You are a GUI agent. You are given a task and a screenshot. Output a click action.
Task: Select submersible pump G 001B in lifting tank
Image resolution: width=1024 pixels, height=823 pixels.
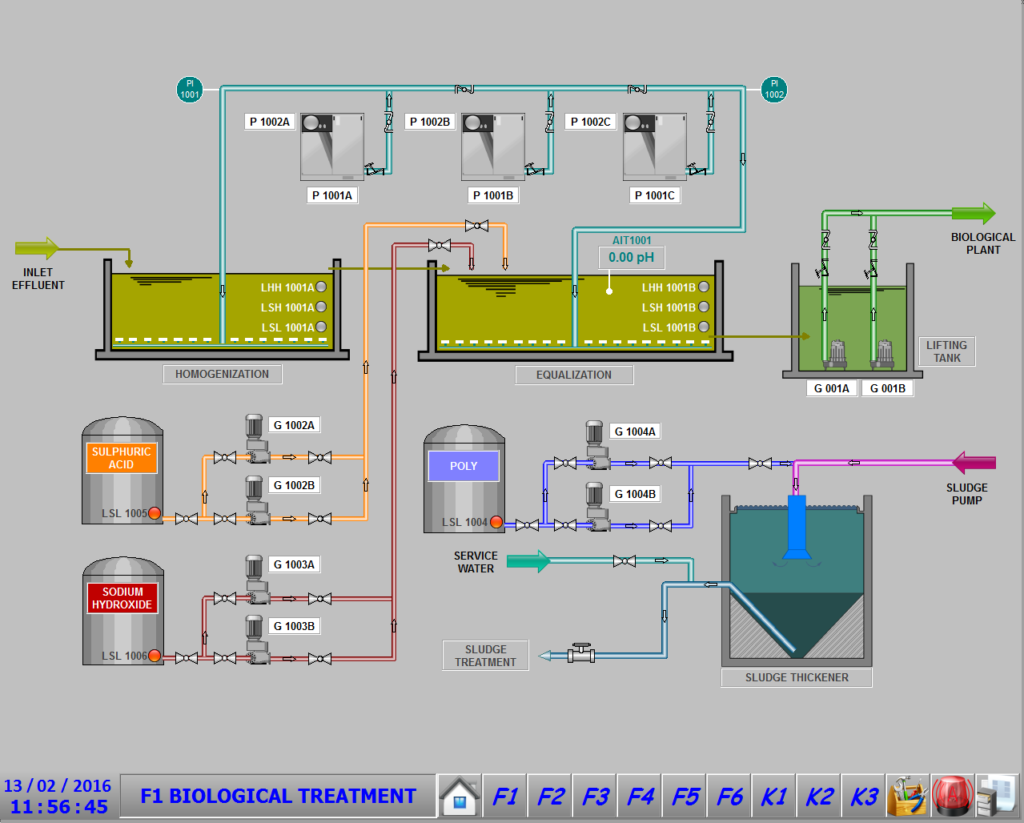pyautogui.click(x=884, y=353)
